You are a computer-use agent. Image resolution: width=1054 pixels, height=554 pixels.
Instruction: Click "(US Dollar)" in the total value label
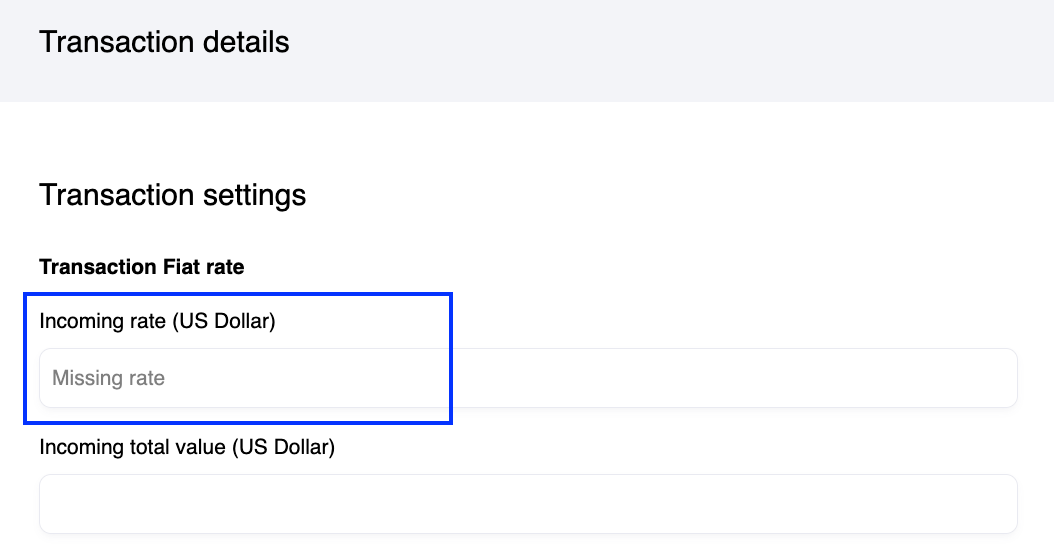click(282, 447)
